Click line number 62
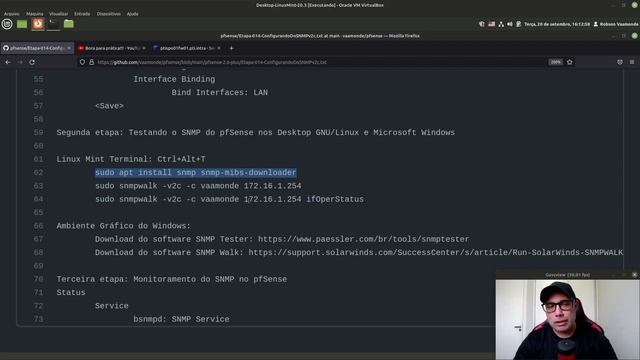 tap(38, 173)
